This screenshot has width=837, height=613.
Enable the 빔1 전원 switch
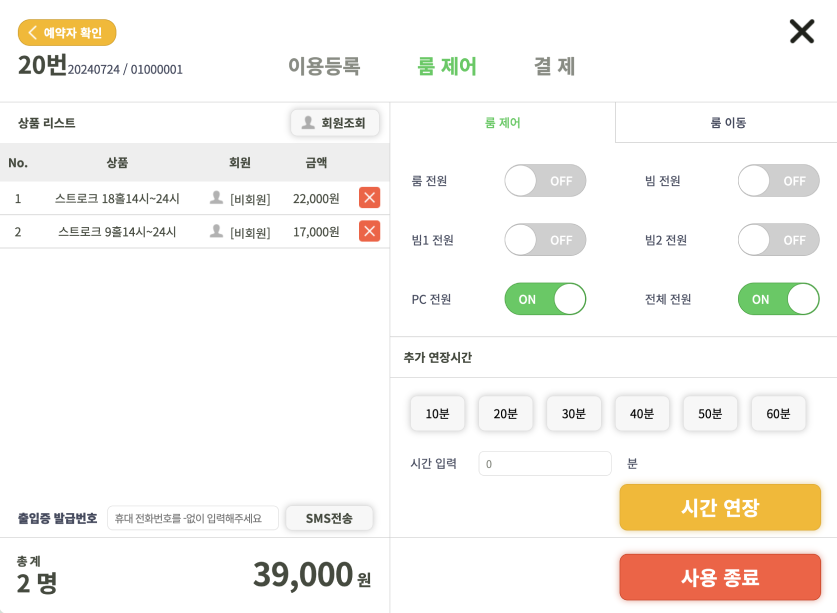point(545,240)
